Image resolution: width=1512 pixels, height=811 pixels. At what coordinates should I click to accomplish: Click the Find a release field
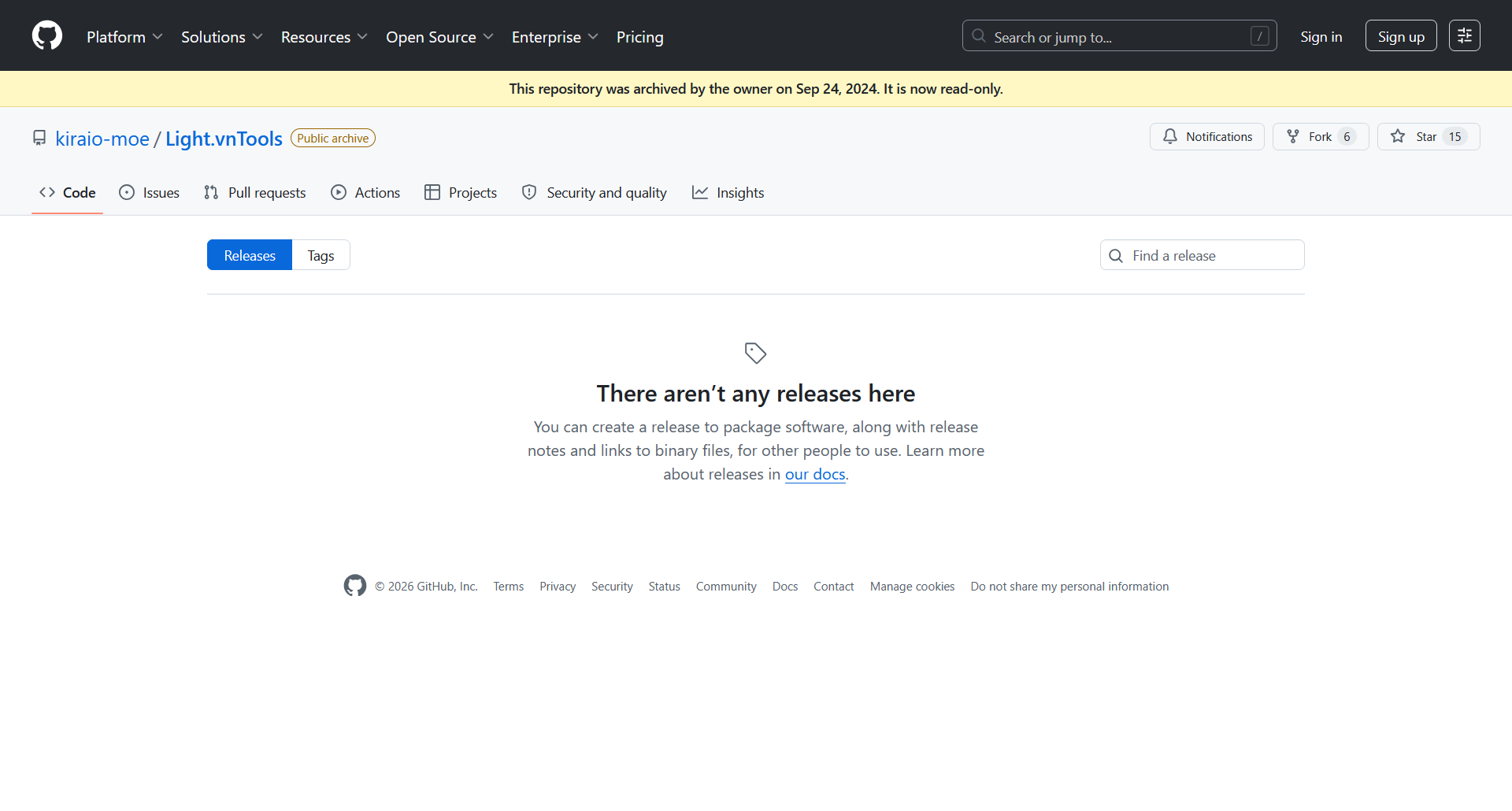point(1202,255)
